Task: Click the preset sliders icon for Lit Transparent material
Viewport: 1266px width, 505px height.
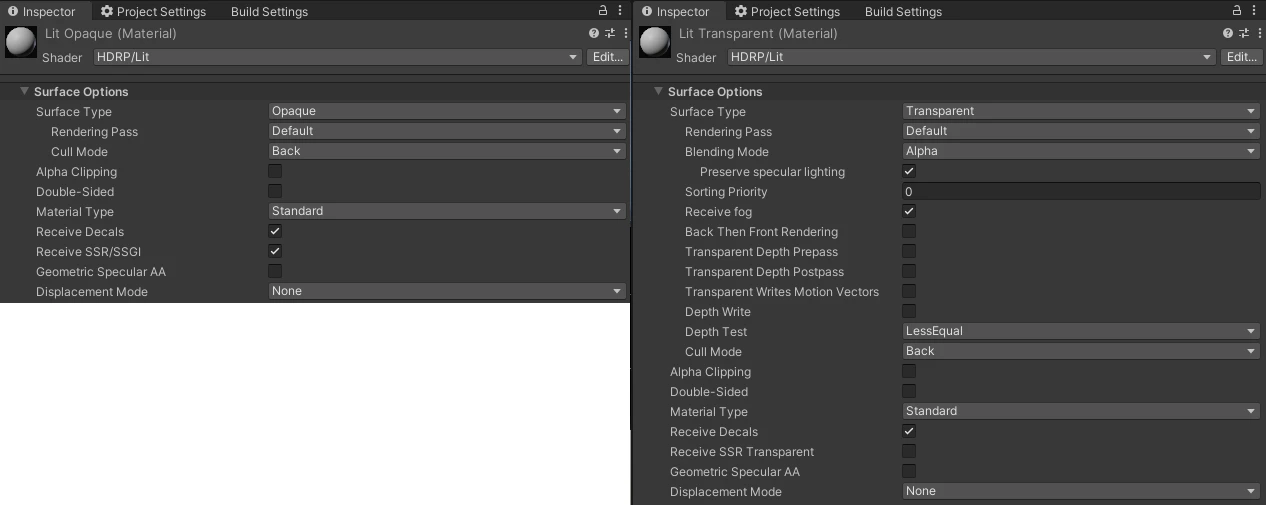Action: 1244,33
